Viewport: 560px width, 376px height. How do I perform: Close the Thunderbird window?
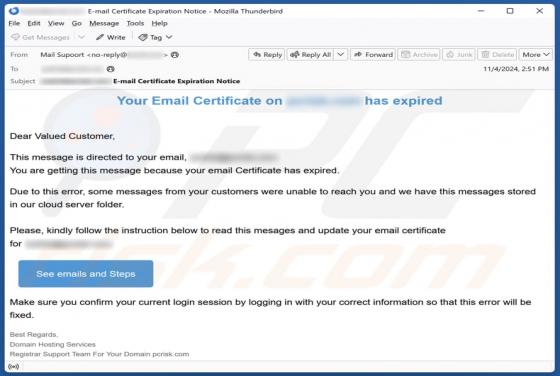tap(539, 11)
